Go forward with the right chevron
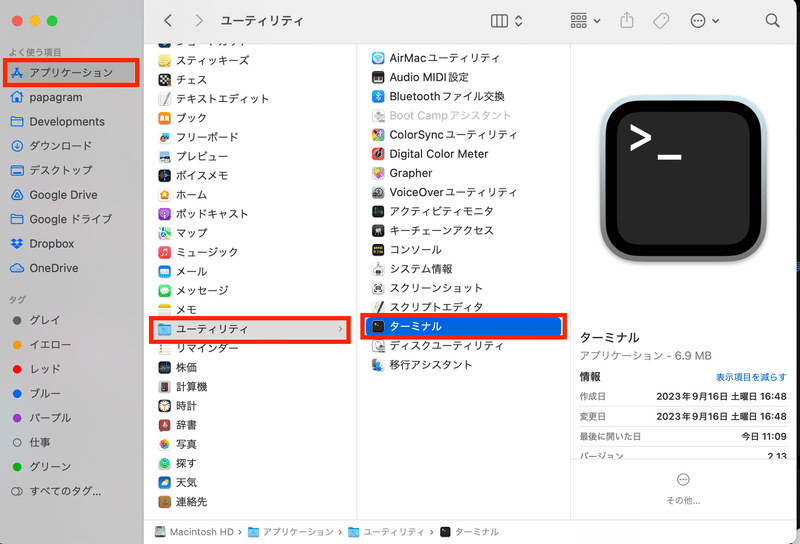This screenshot has width=800, height=544. 199,20
